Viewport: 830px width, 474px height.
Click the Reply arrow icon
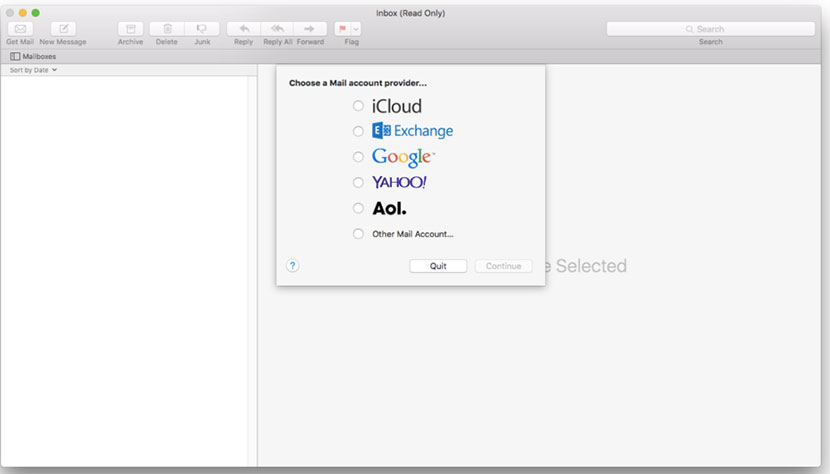pos(243,29)
